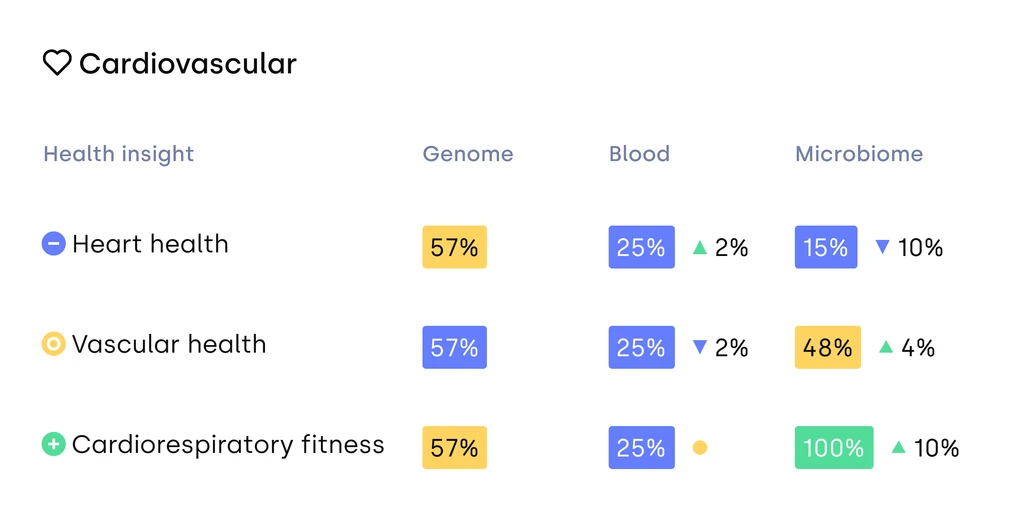The height and width of the screenshot is (512, 1024).
Task: Open the Vascular health insight
Action: 169,344
